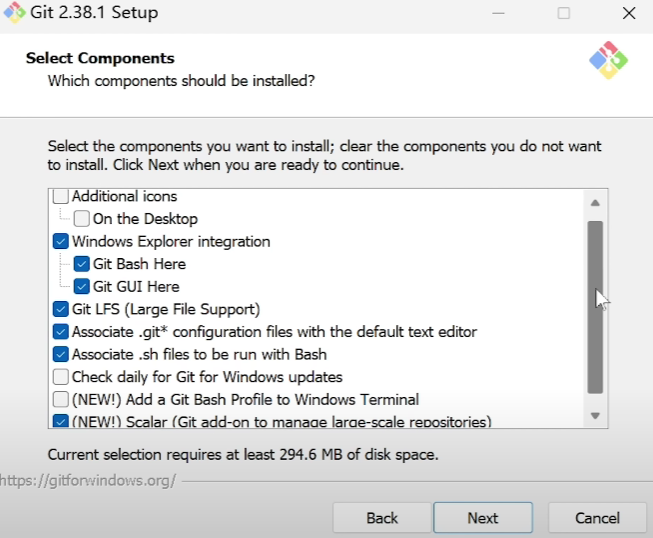Click Next to continue setup

(x=482, y=518)
